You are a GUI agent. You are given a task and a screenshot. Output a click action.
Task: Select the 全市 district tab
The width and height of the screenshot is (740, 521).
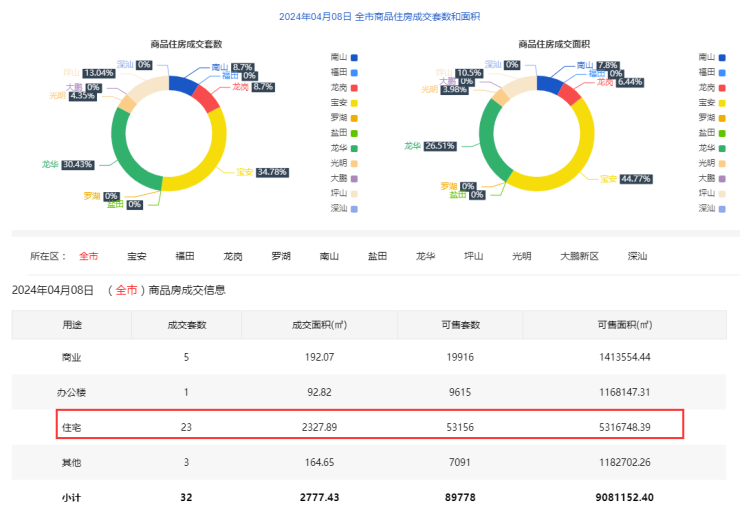(x=89, y=257)
